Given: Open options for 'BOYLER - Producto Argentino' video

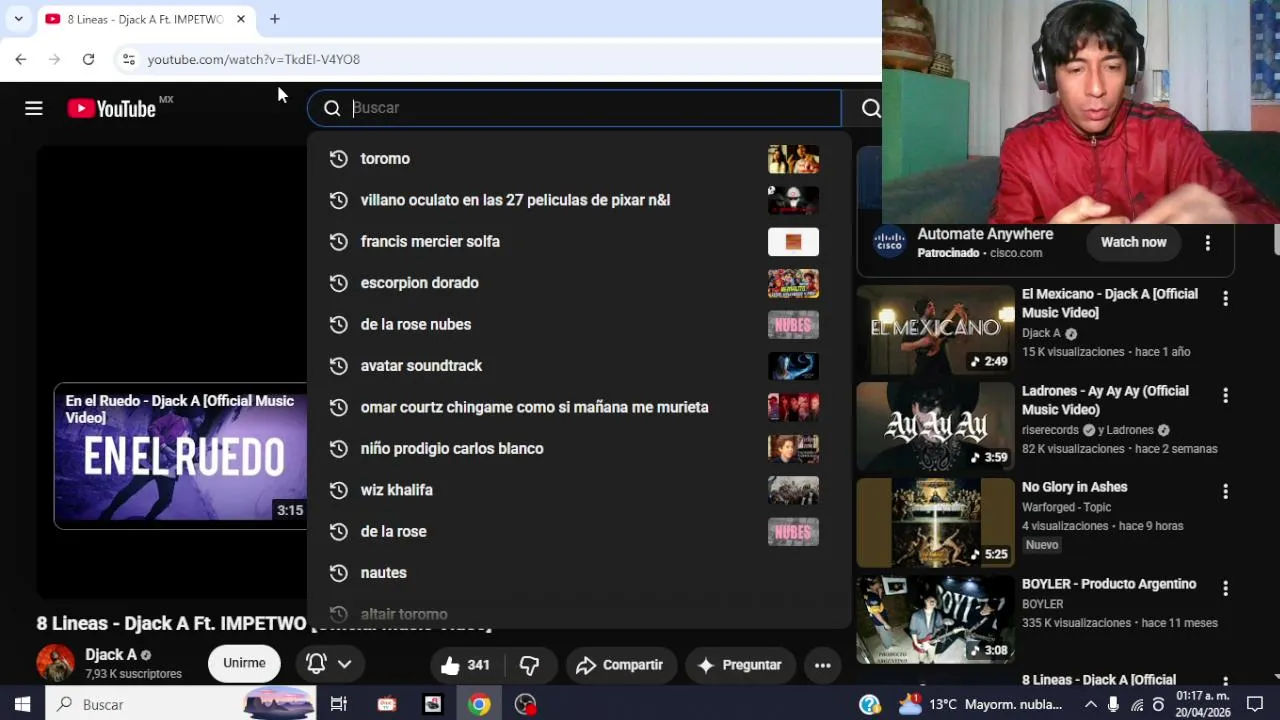Looking at the screenshot, I should [x=1225, y=588].
